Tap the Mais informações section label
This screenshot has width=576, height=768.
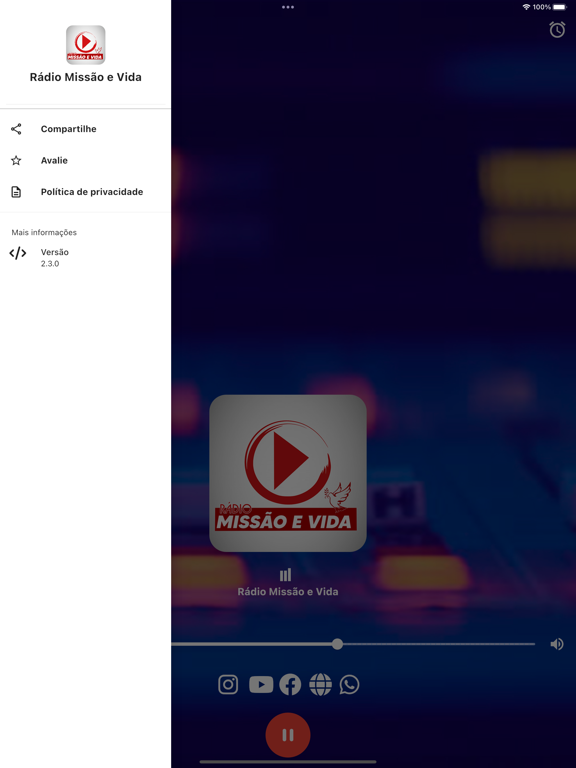[44, 232]
